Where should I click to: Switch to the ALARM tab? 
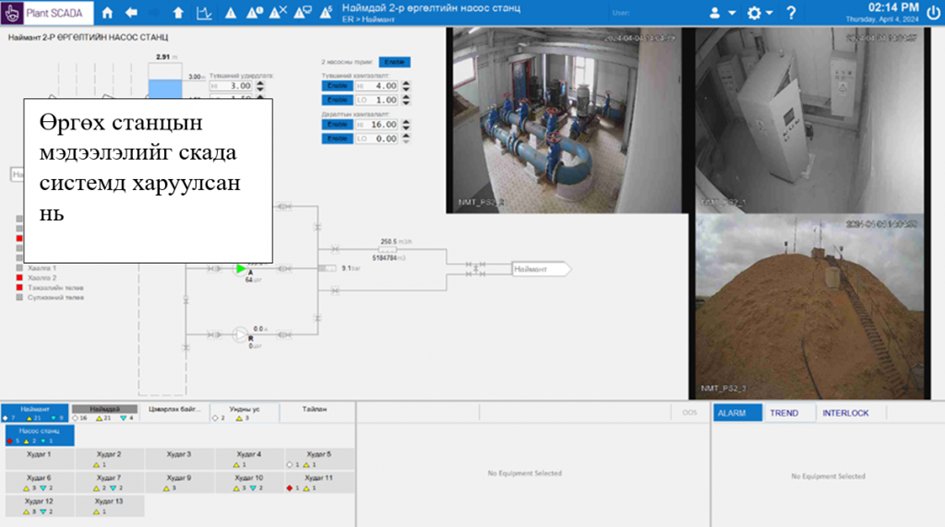click(738, 413)
